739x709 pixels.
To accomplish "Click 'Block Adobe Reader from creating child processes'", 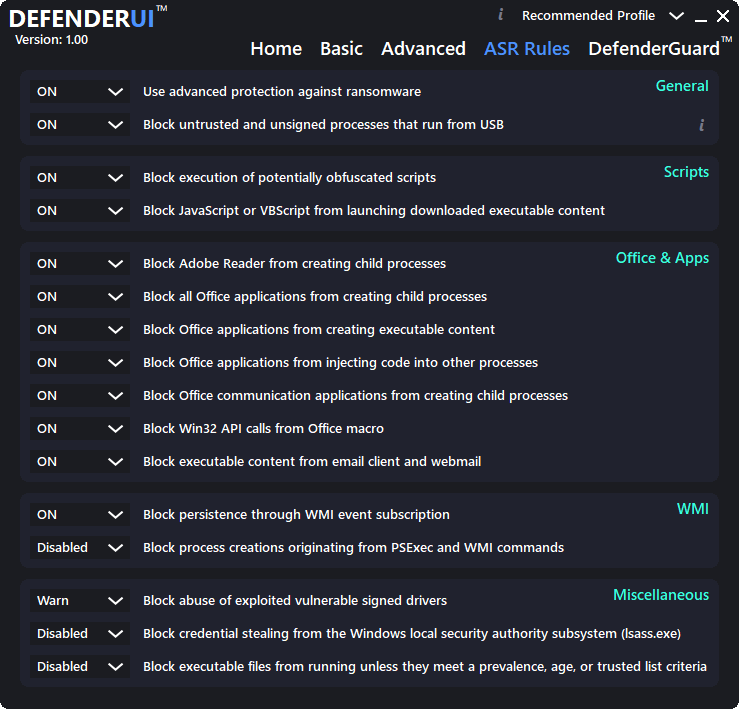I will [294, 264].
